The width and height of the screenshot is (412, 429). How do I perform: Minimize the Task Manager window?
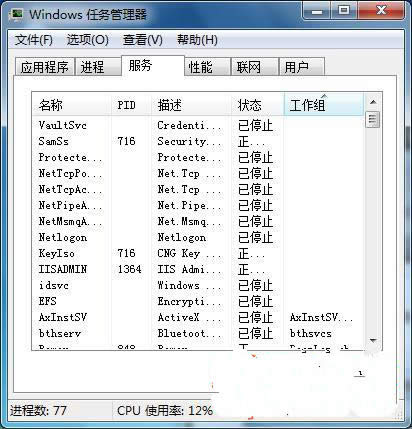[316, 11]
